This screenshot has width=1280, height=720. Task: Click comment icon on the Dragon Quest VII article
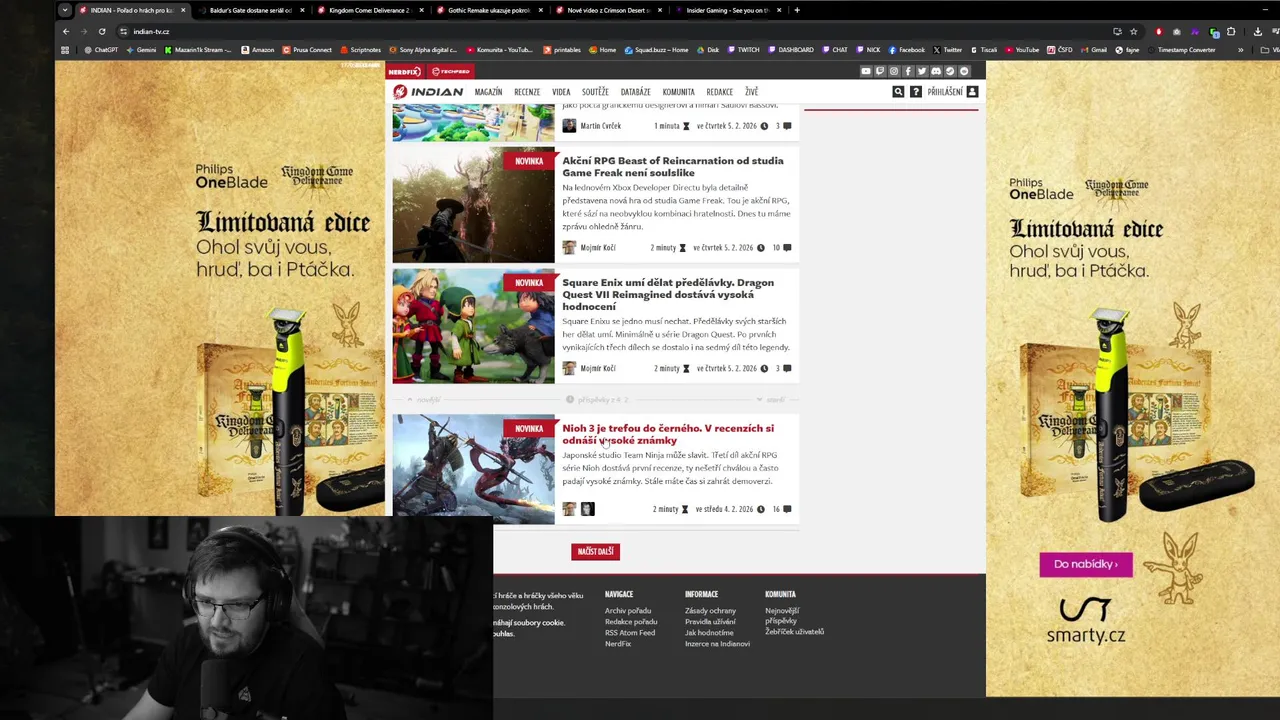click(787, 369)
